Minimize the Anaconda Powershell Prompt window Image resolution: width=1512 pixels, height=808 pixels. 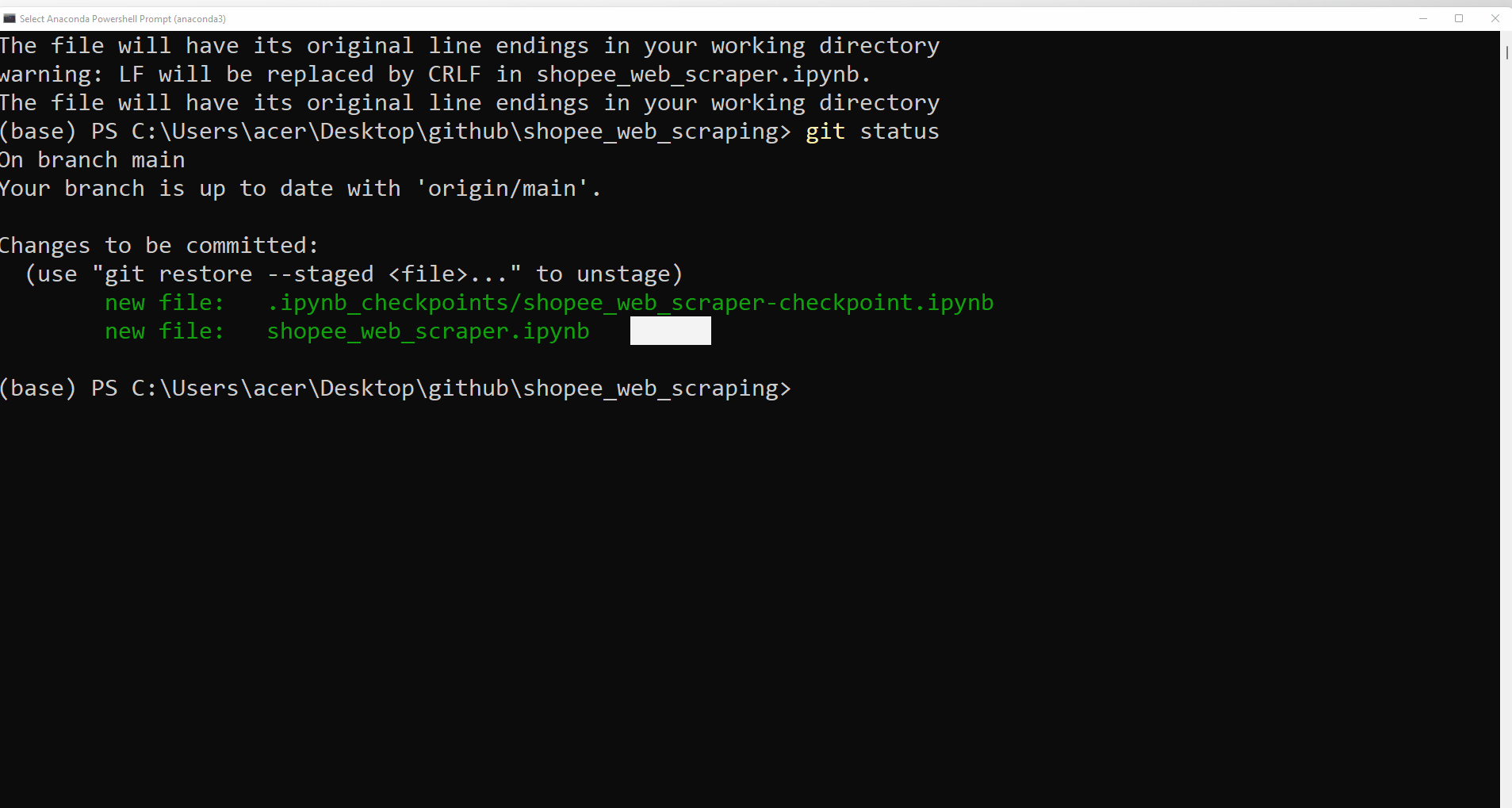click(1423, 18)
